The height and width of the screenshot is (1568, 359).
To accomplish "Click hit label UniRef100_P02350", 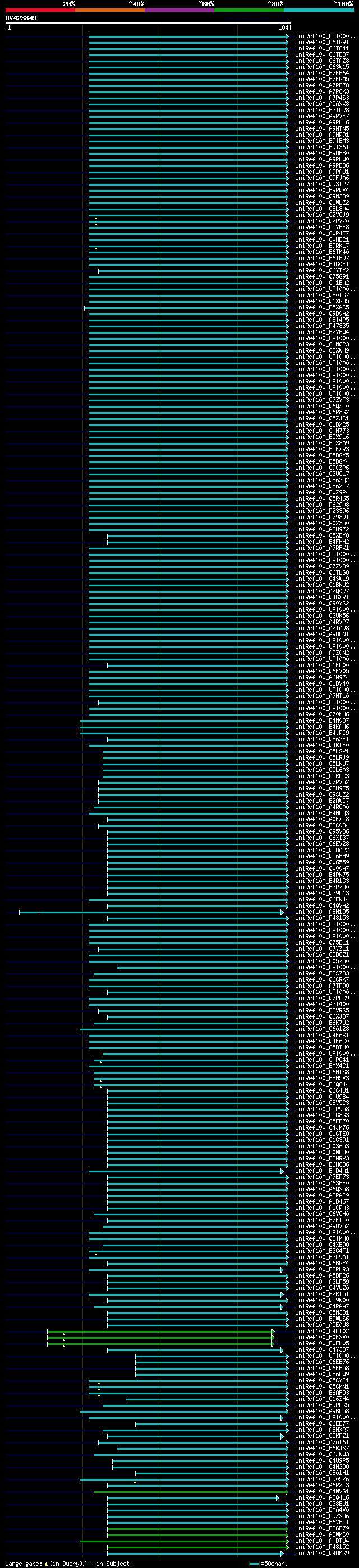I will click(322, 524).
